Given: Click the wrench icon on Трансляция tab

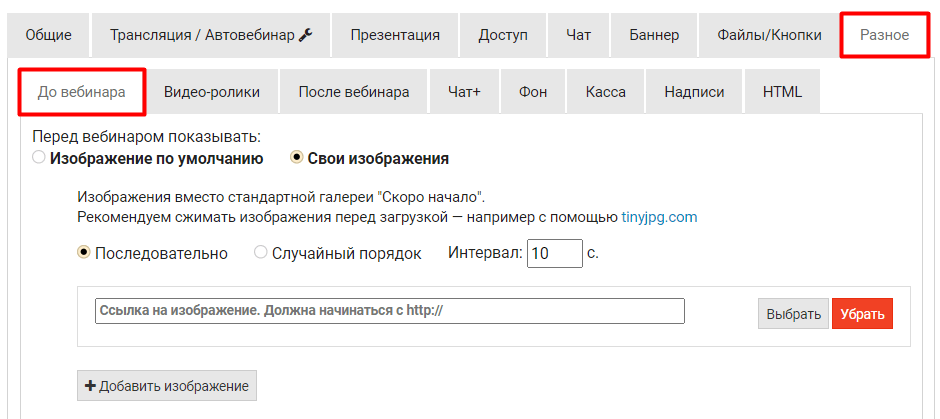Looking at the screenshot, I should point(306,35).
